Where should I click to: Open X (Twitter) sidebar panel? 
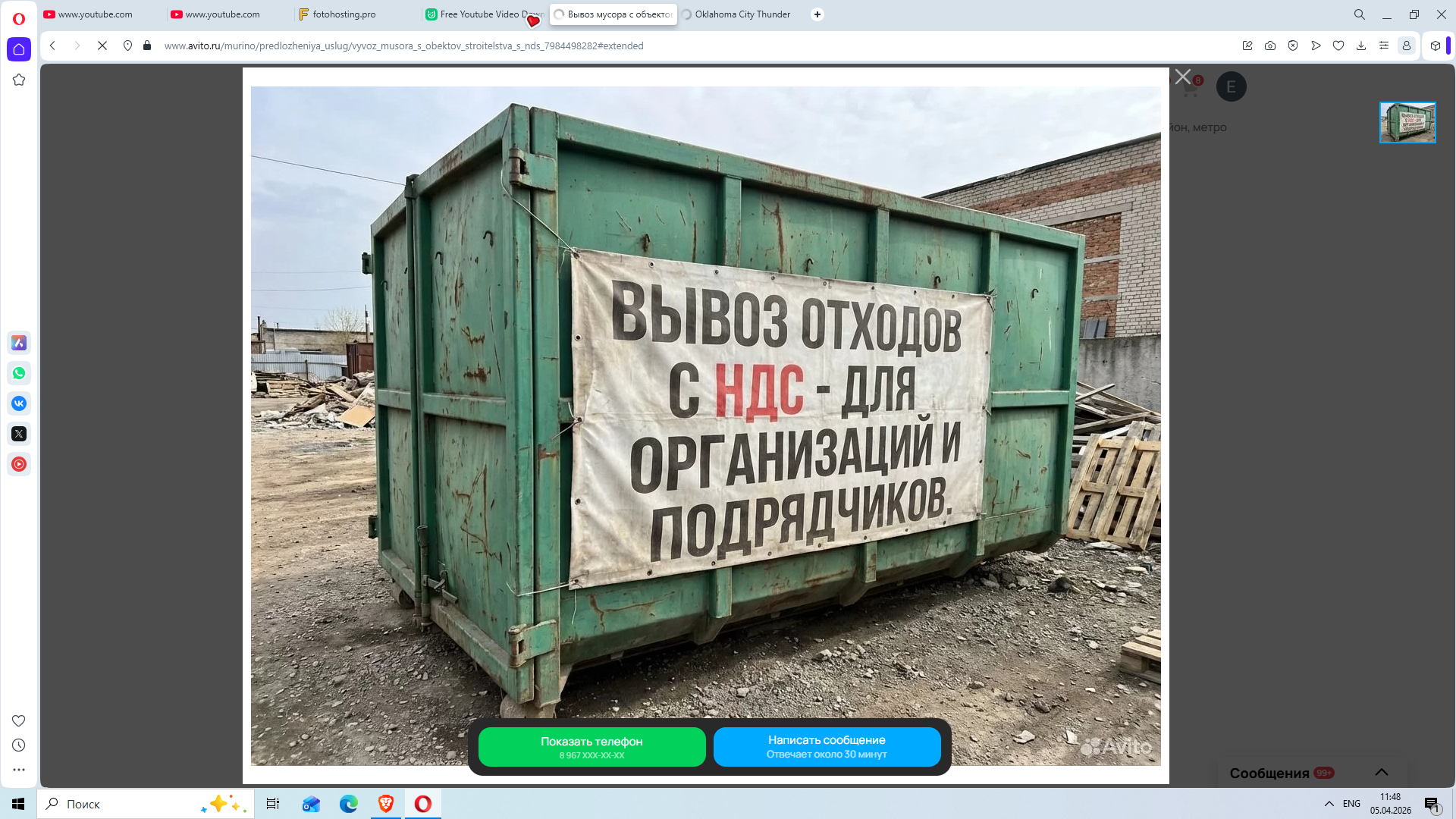click(x=19, y=434)
